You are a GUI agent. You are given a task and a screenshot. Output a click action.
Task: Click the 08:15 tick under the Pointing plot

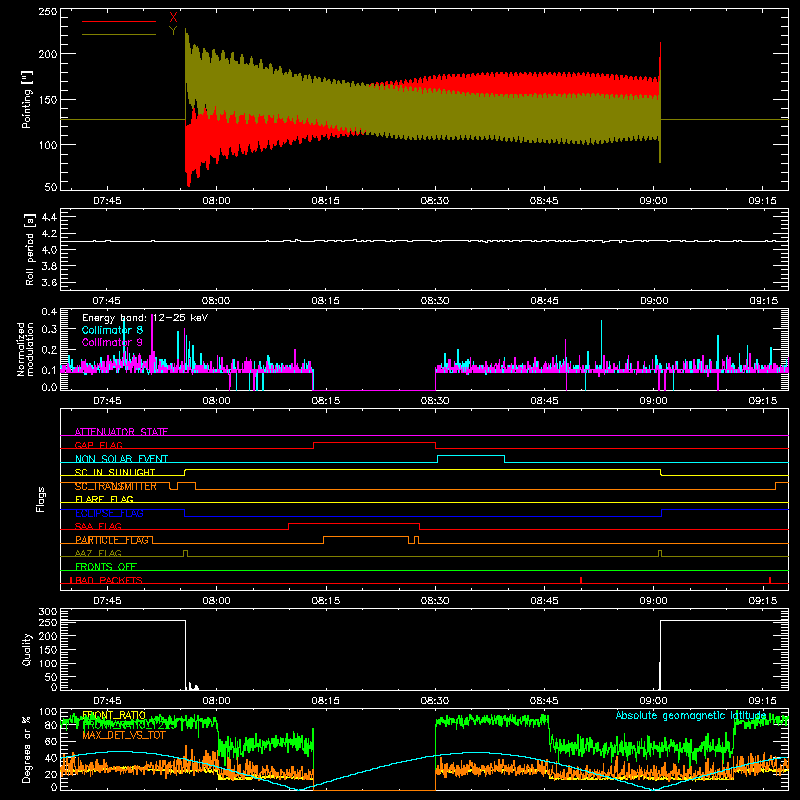[326, 201]
